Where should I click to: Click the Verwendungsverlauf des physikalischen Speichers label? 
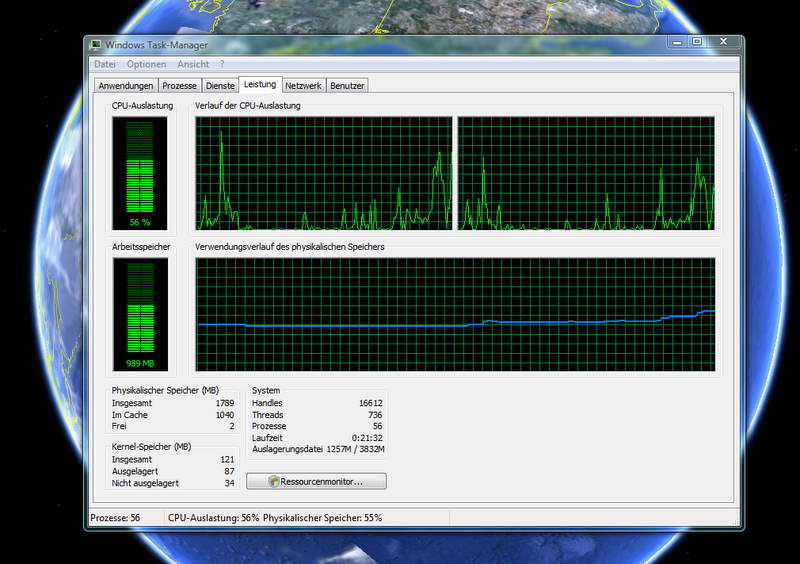point(290,247)
